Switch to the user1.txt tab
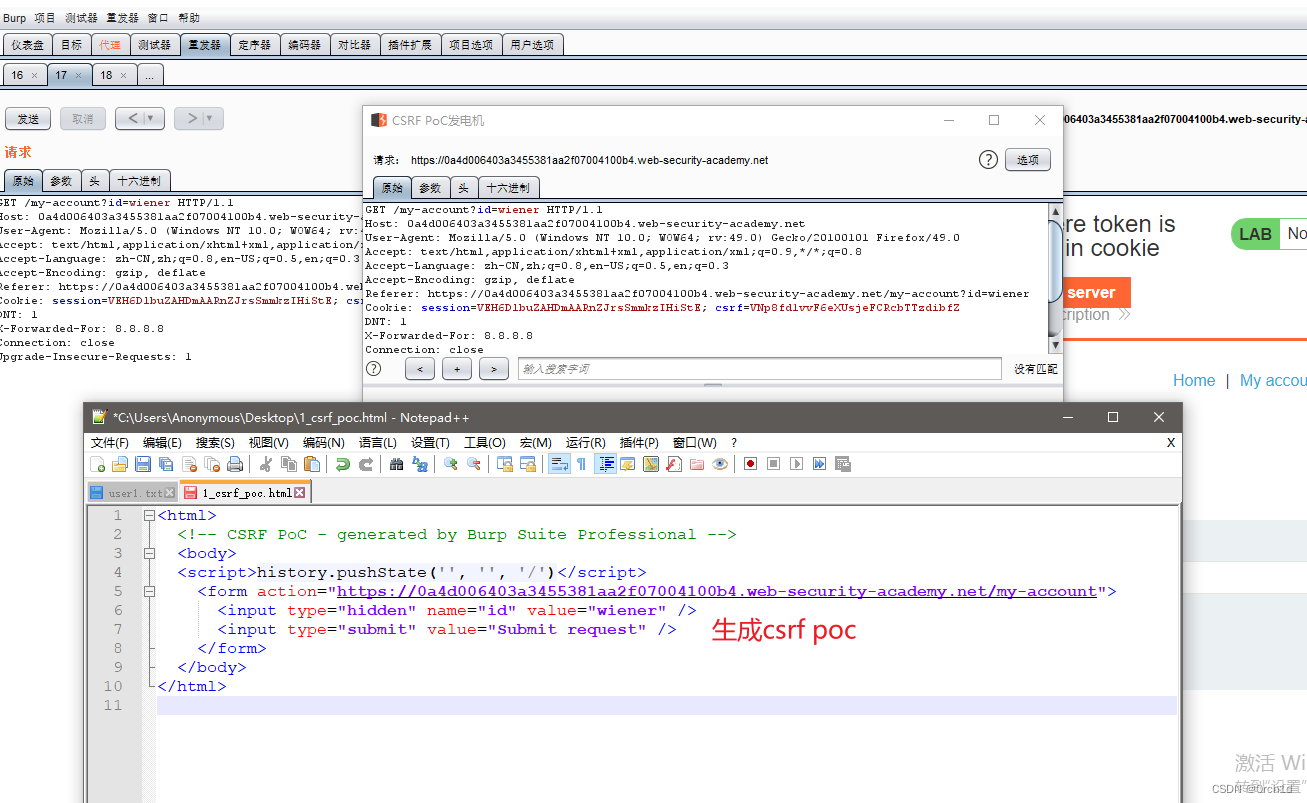The image size is (1307, 803). click(x=132, y=493)
